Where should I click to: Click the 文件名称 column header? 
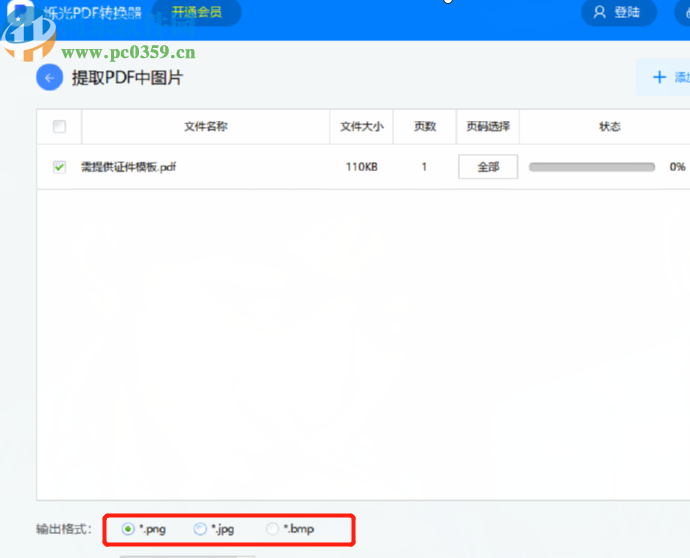[206, 127]
